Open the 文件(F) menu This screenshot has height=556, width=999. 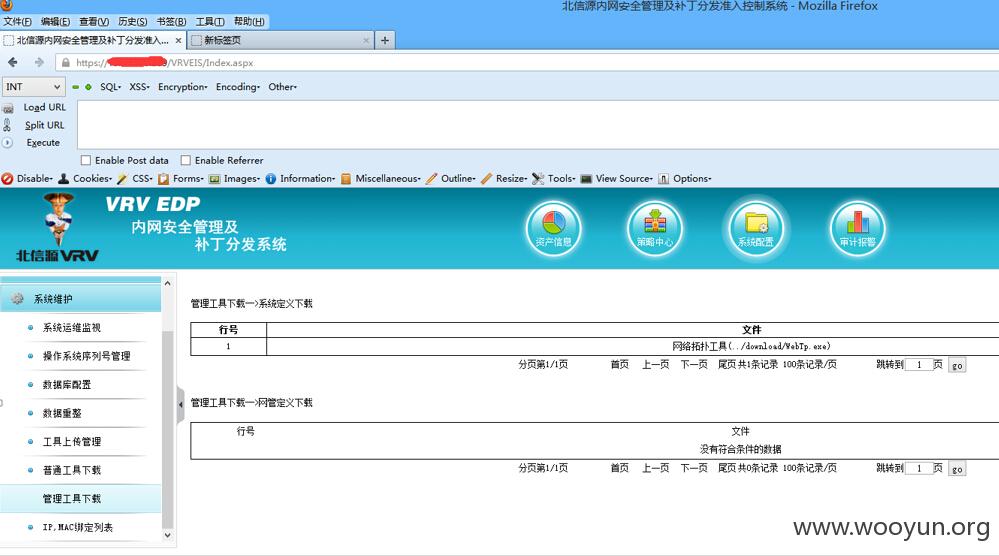coord(17,22)
